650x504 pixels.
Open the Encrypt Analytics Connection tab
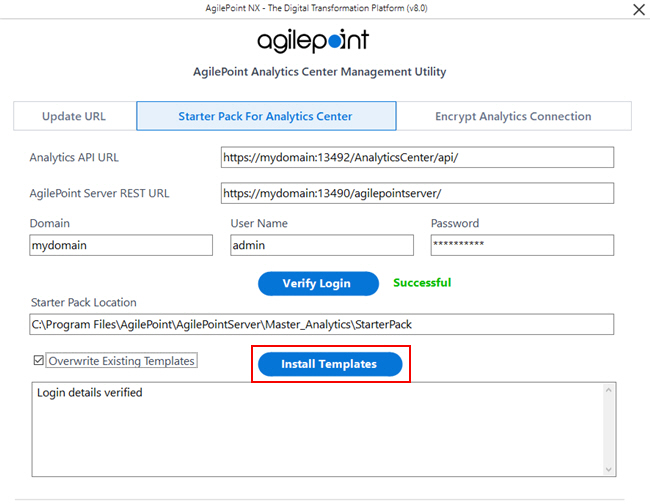513,116
